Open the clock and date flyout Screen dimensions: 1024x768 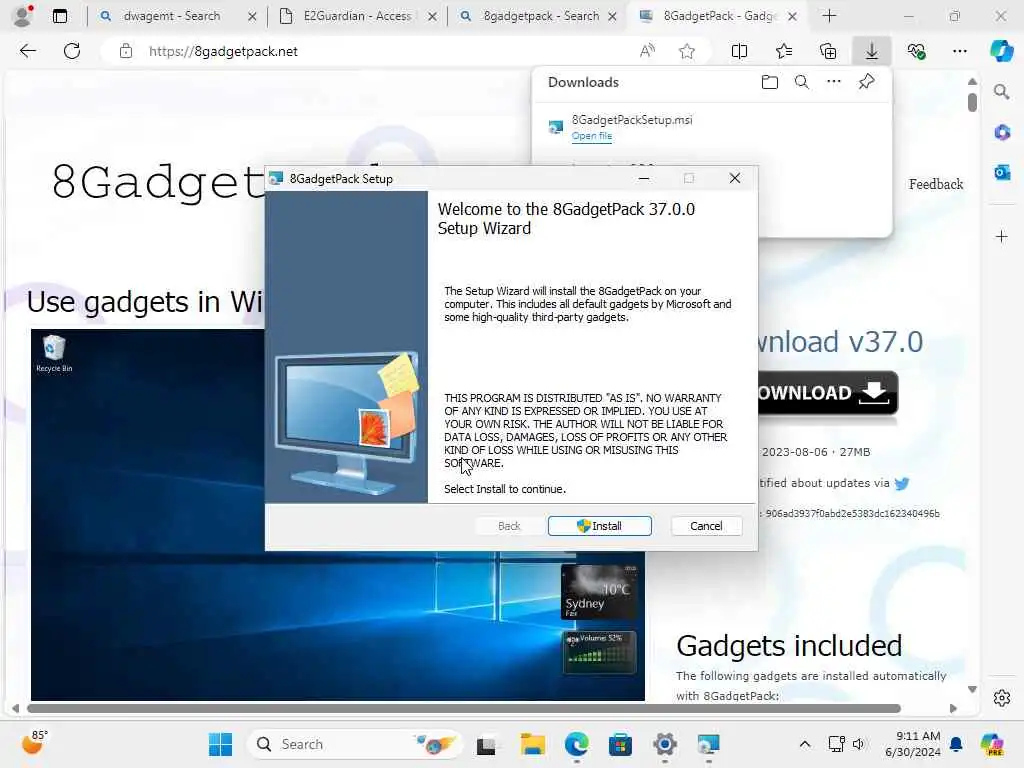point(913,744)
